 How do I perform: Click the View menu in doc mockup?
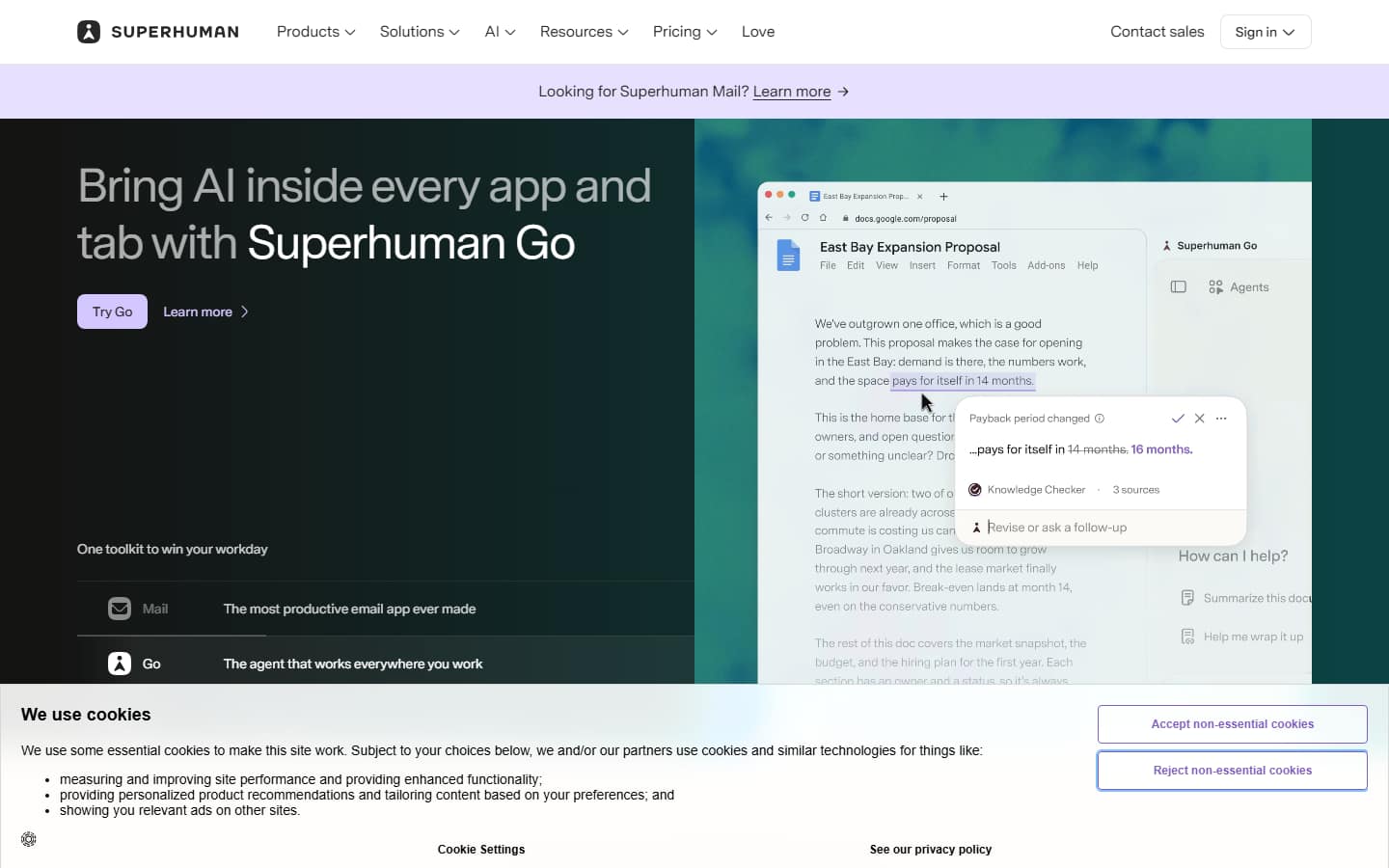click(886, 265)
